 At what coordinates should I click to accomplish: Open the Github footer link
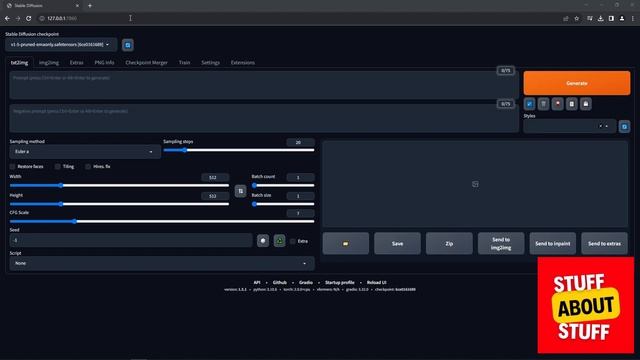(x=280, y=282)
